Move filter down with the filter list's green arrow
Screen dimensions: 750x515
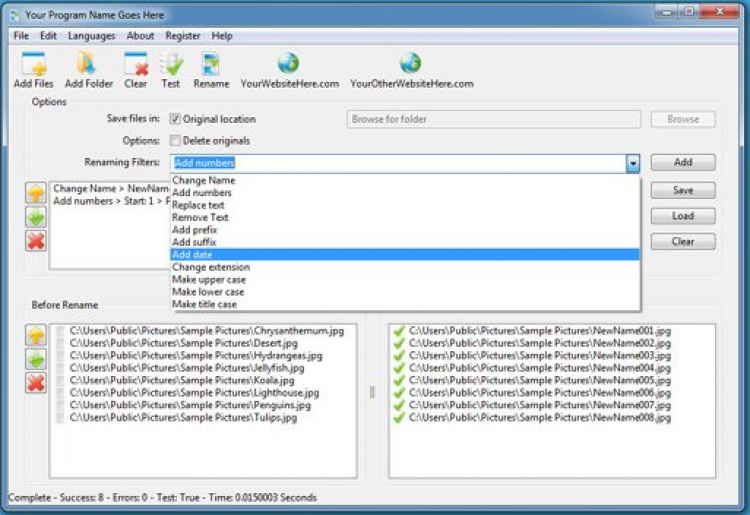[x=36, y=217]
